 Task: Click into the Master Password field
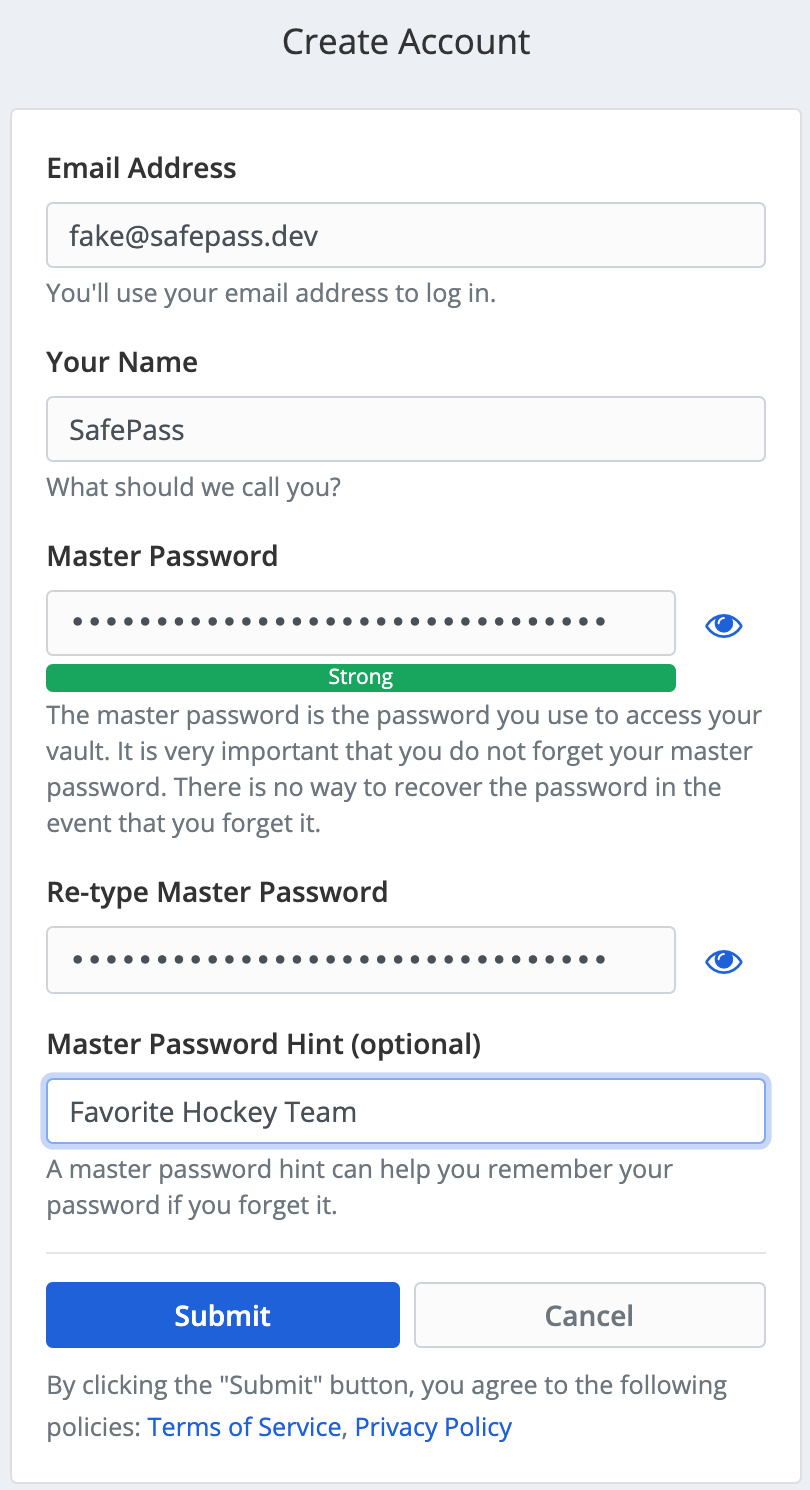tap(360, 622)
